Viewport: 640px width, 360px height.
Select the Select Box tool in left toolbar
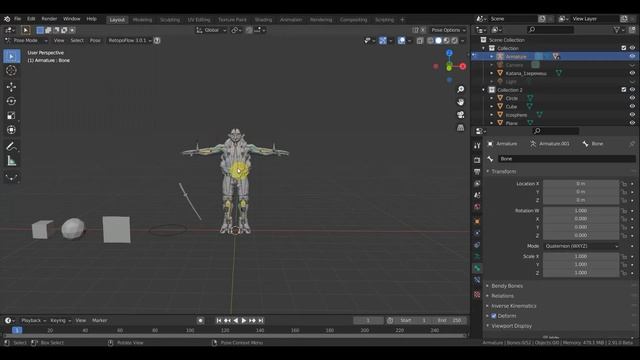tap(11, 56)
